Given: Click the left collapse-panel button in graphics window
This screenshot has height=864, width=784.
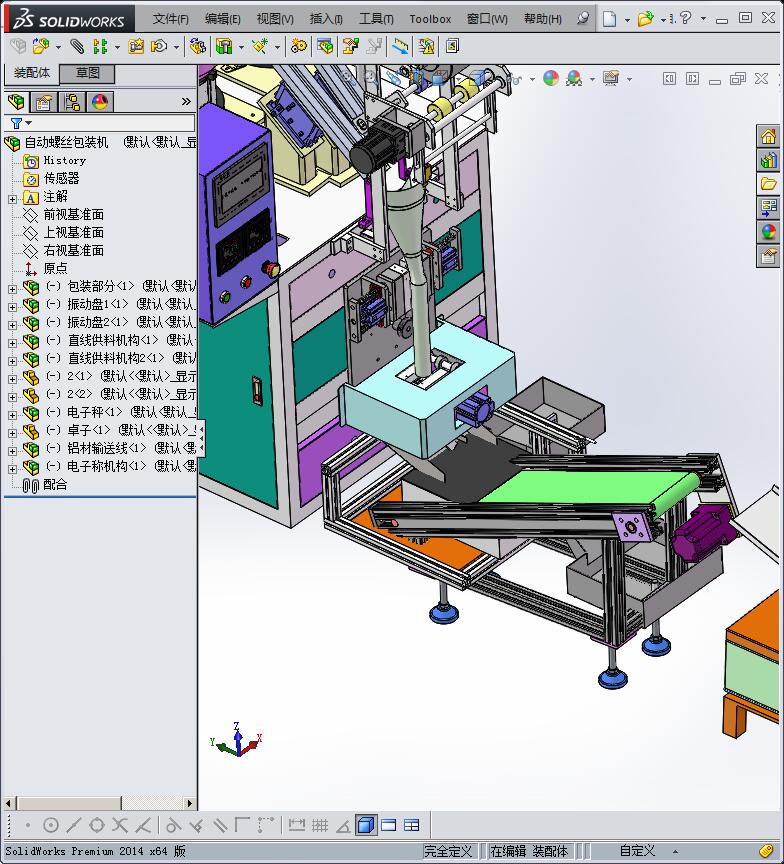Looking at the screenshot, I should coord(669,79).
